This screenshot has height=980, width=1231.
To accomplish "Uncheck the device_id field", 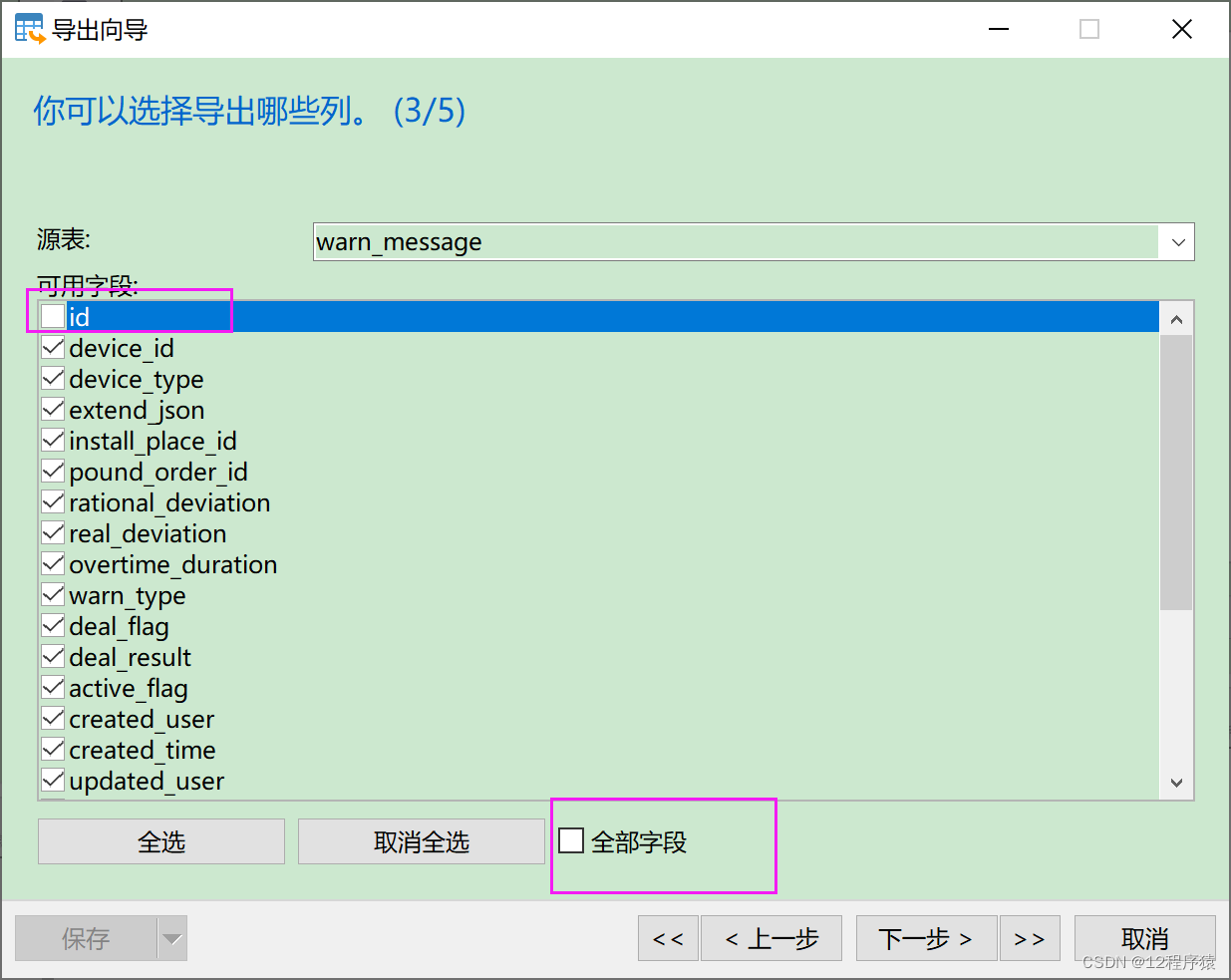I will coord(53,347).
